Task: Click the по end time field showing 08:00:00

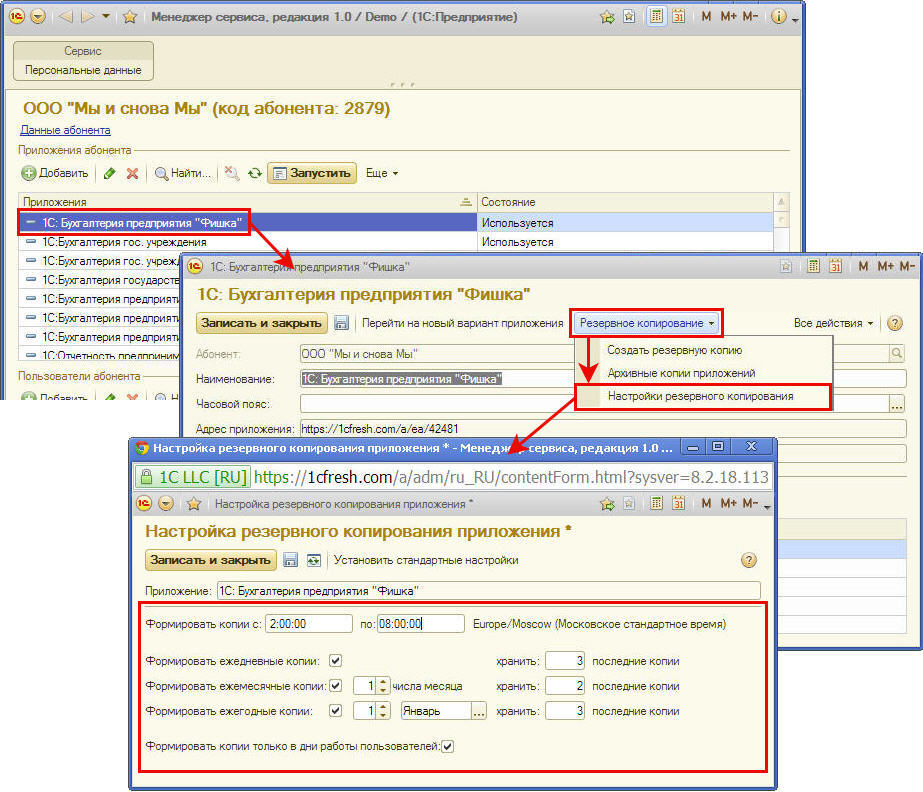Action: [420, 624]
